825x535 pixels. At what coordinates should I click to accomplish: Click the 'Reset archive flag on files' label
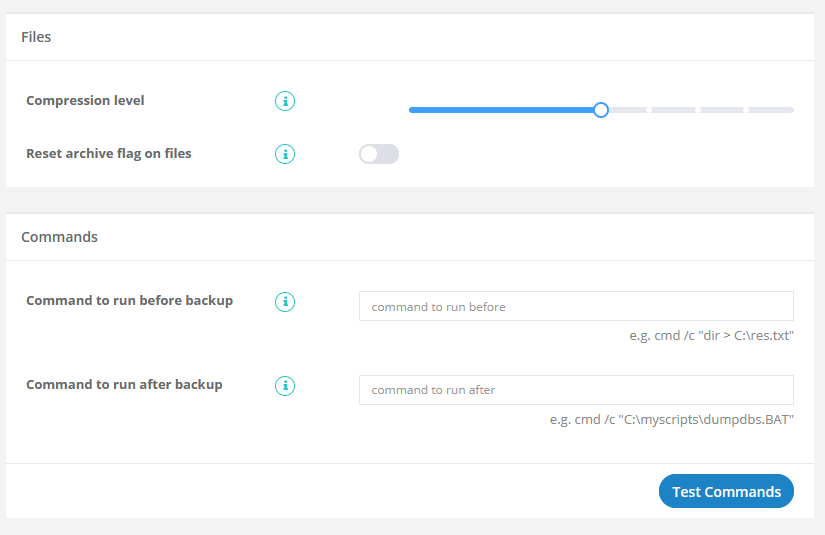pyautogui.click(x=109, y=154)
